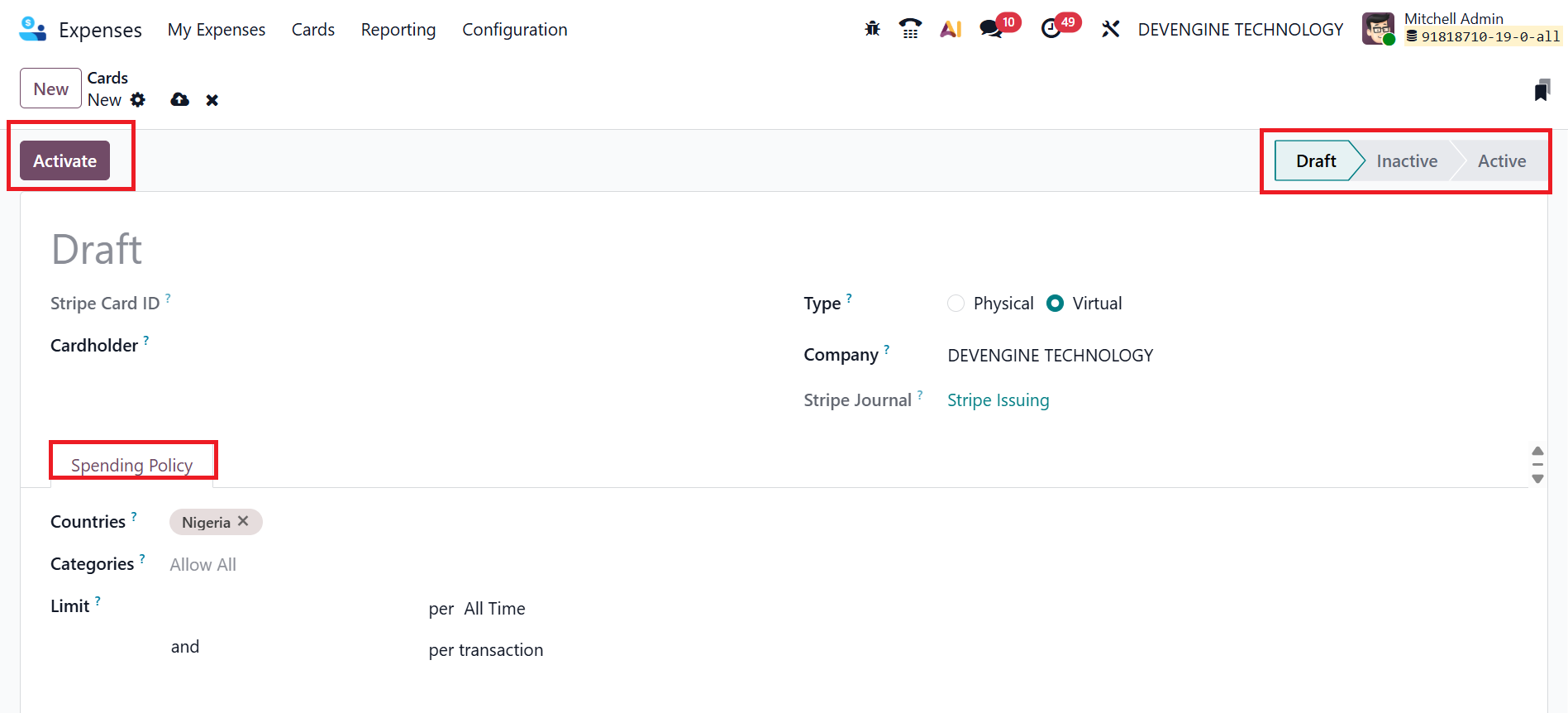Remove the Nigeria country tag
This screenshot has height=713, width=1568.
point(243,521)
